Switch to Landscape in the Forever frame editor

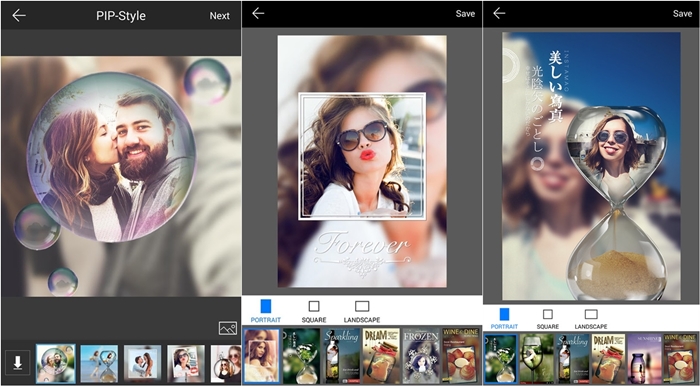362,311
